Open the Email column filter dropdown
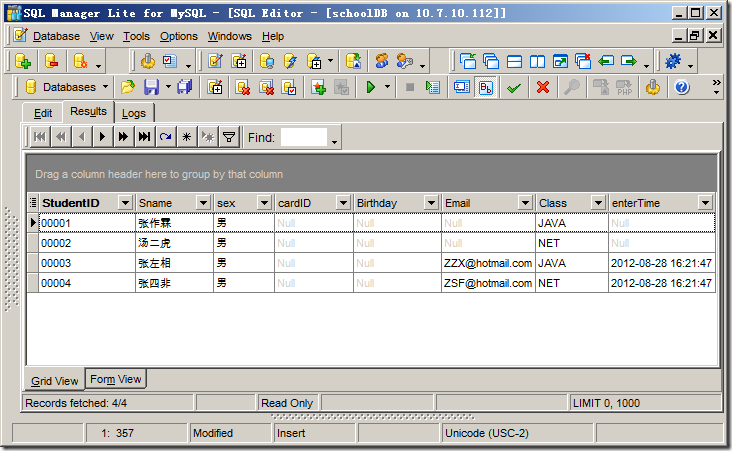Image resolution: width=732 pixels, height=451 pixels. tap(525, 203)
